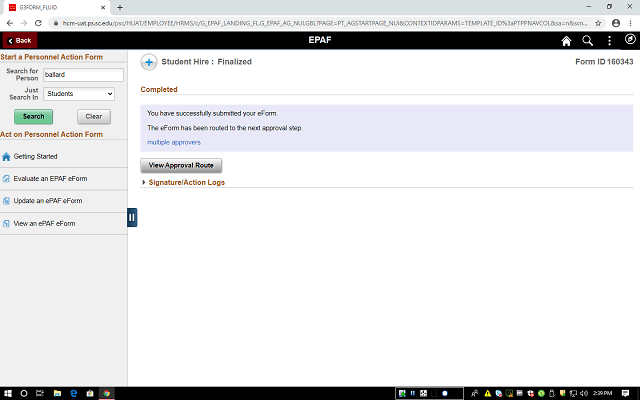Open the Just Search In dropdown
The image size is (640, 400).
click(79, 94)
